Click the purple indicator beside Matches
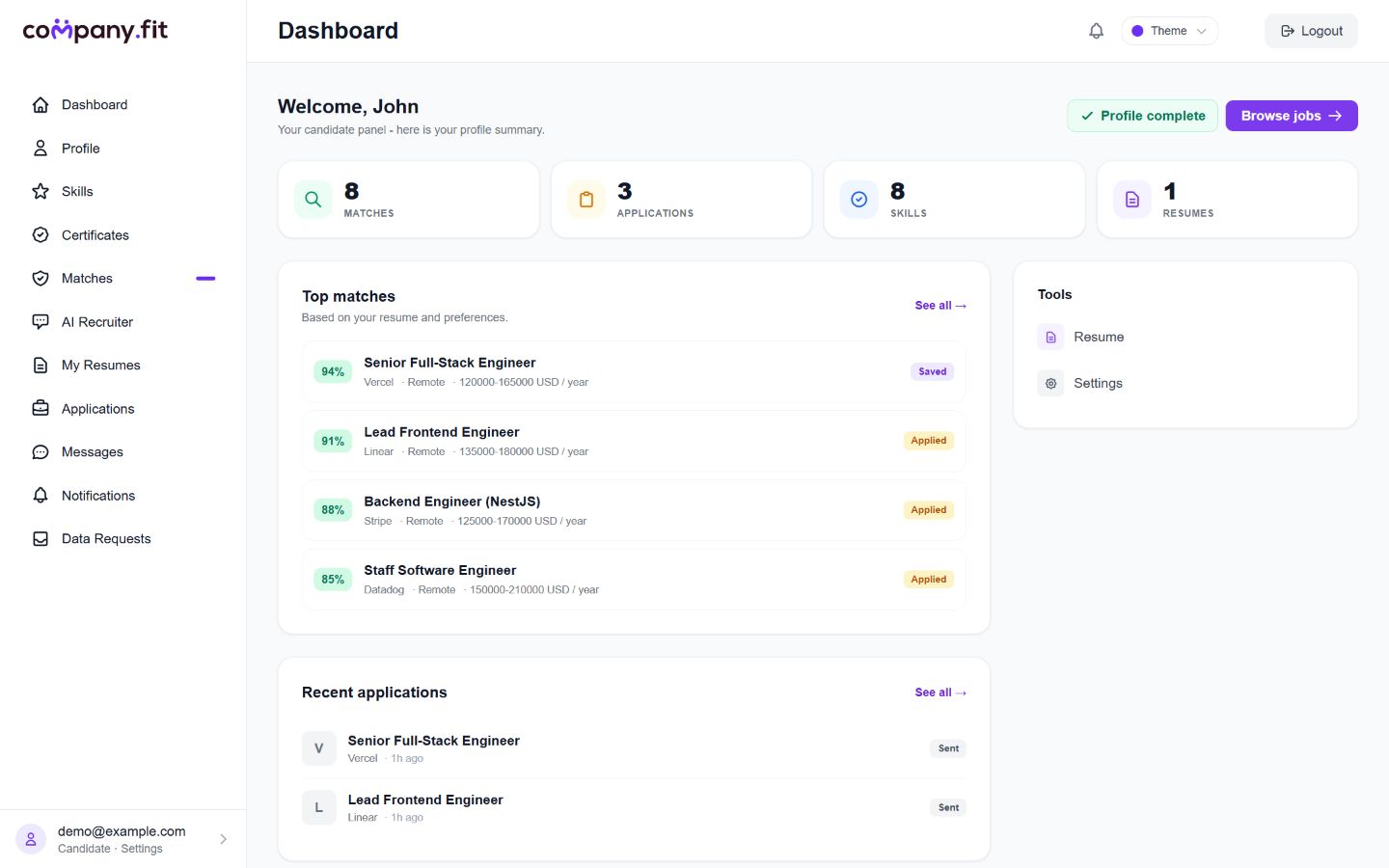This screenshot has height=868, width=1389. 205,279
